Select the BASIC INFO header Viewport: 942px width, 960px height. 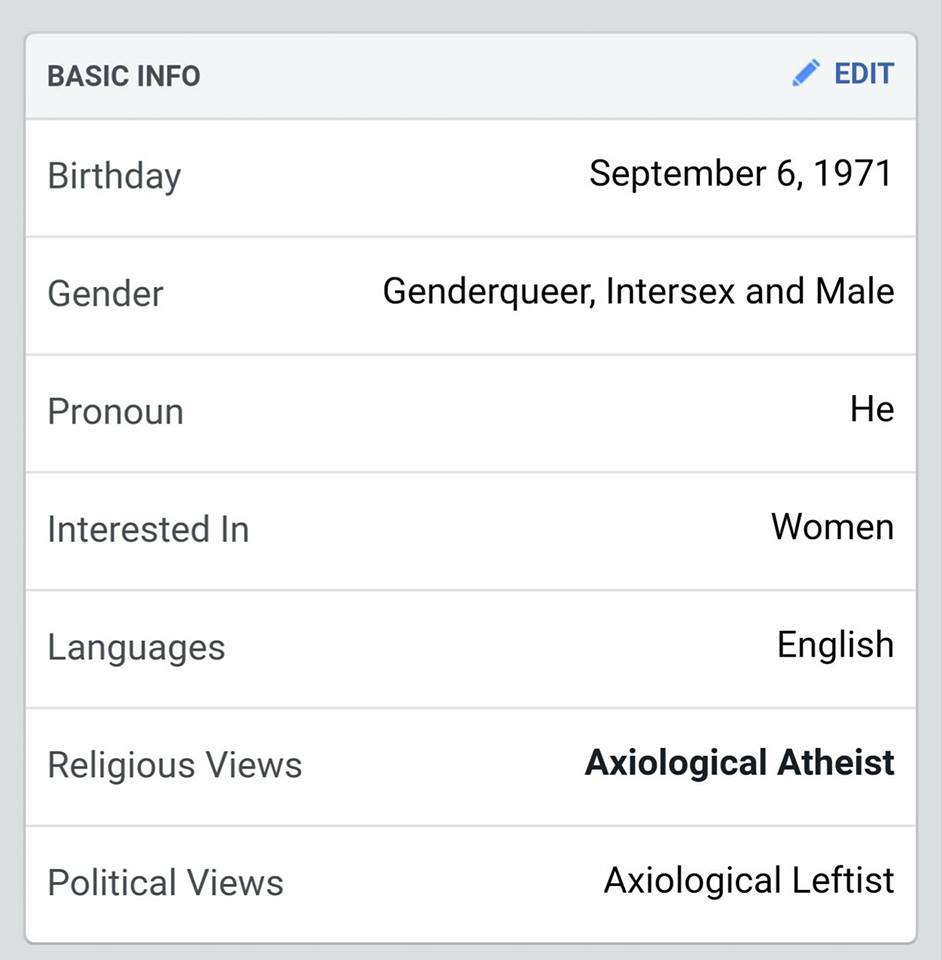[124, 77]
